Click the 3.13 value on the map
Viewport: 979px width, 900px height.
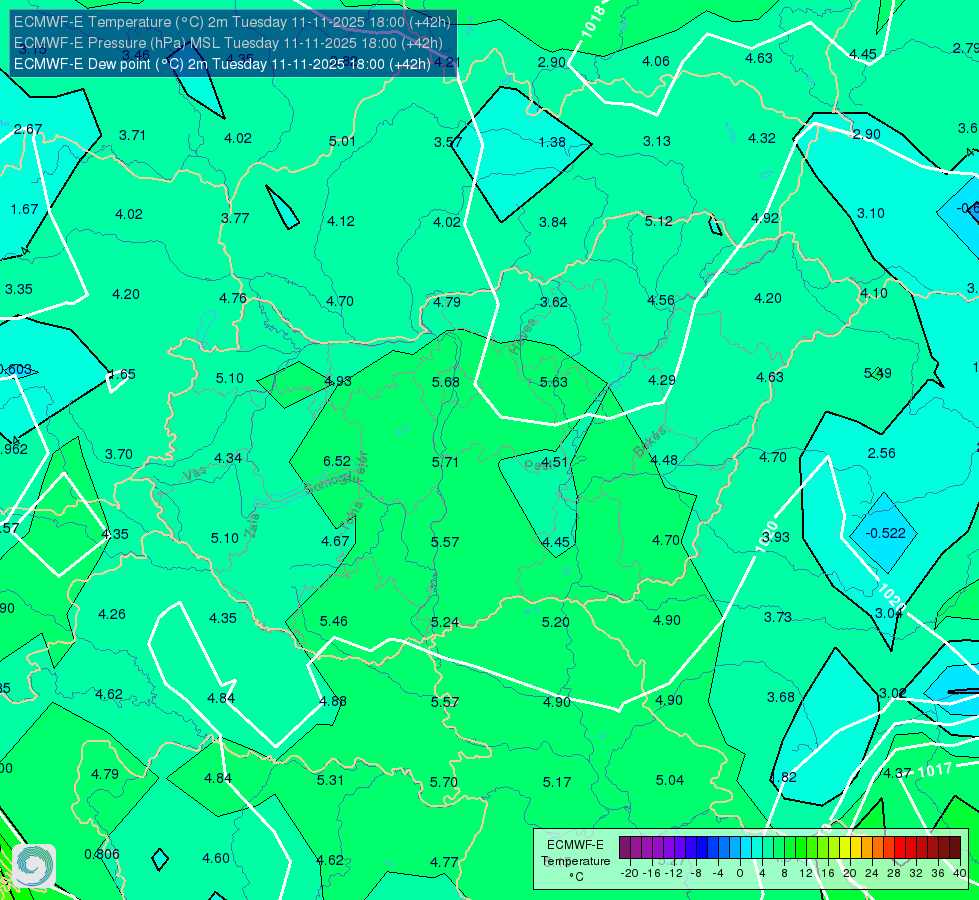click(657, 141)
